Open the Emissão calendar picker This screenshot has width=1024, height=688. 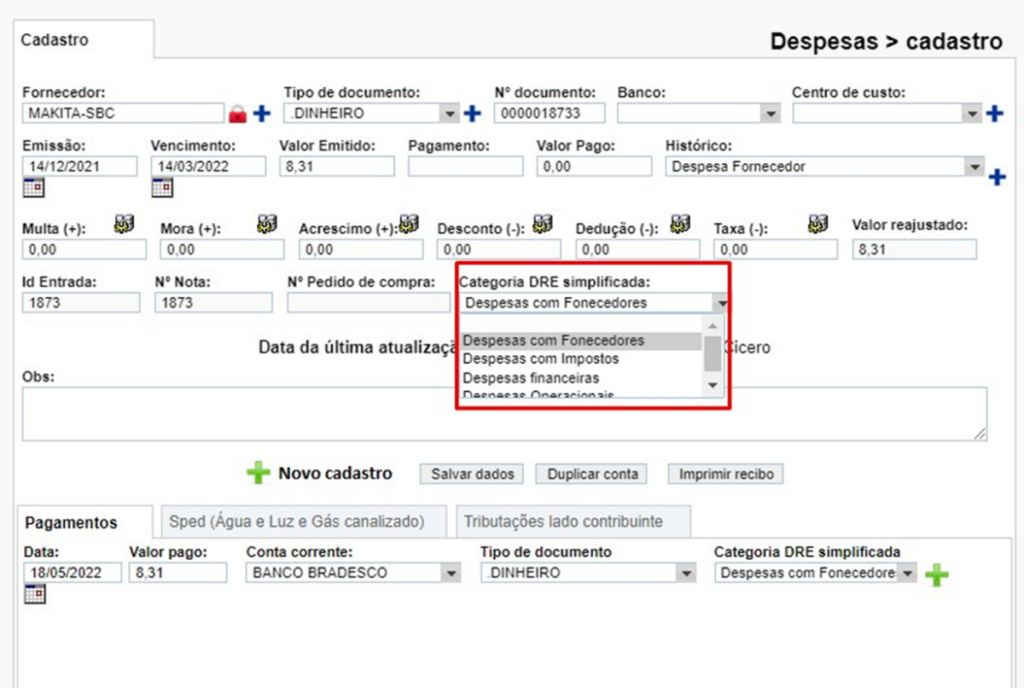coord(33,188)
